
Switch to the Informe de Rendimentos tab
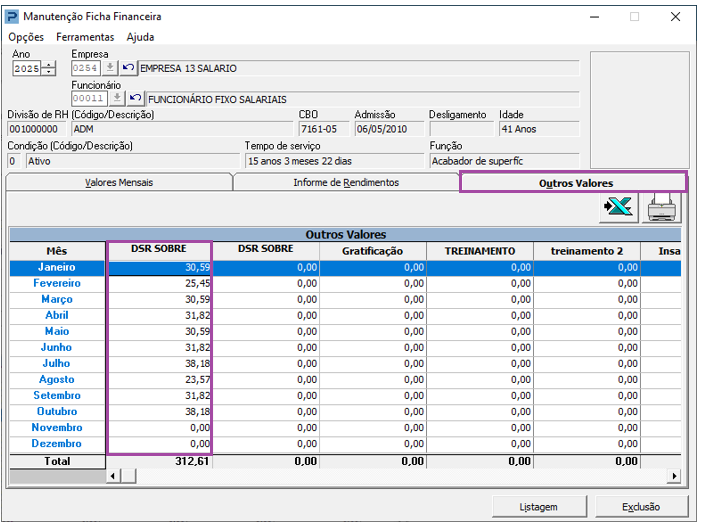point(345,183)
